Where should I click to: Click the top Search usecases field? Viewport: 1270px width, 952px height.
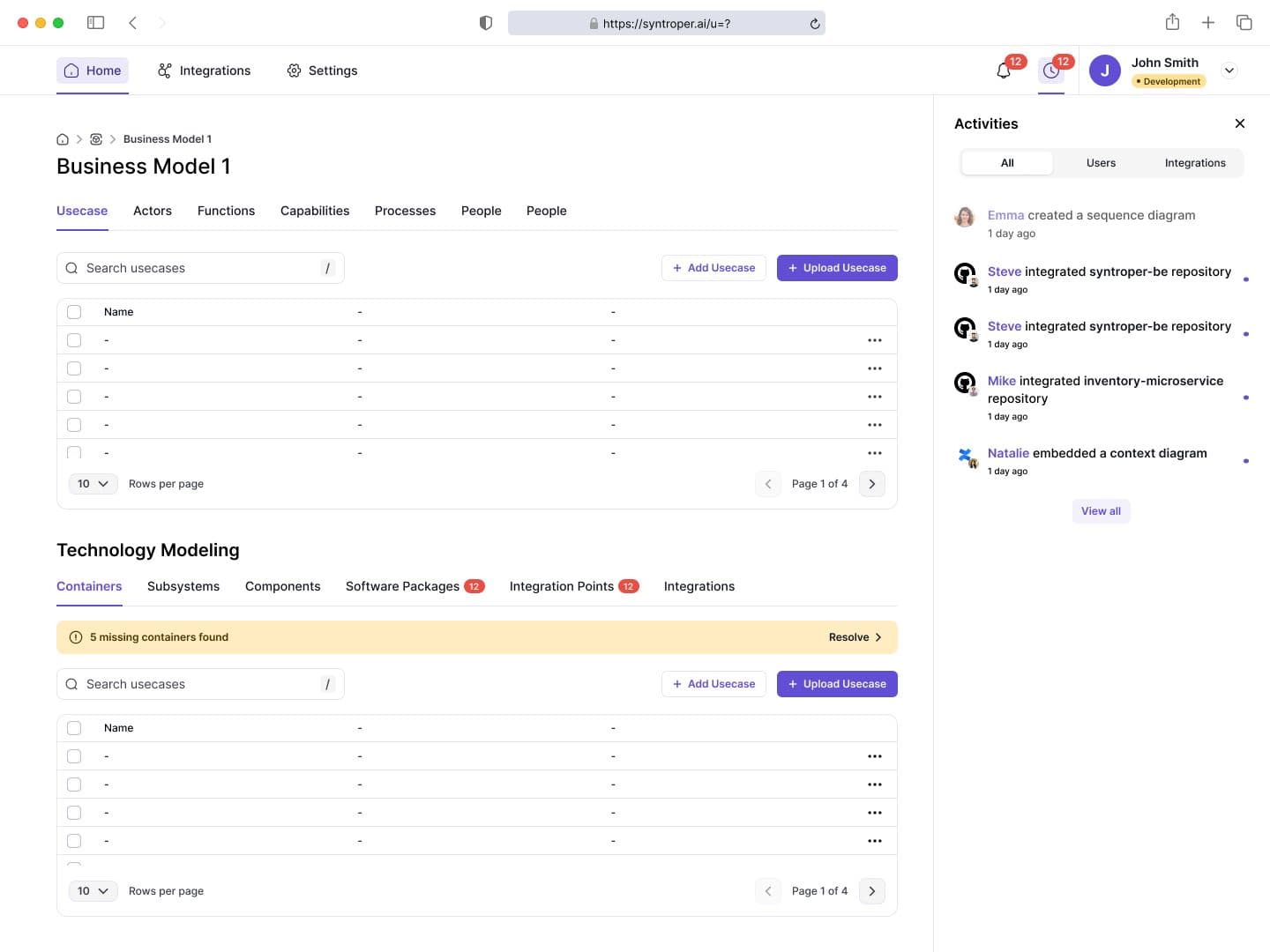[x=200, y=268]
